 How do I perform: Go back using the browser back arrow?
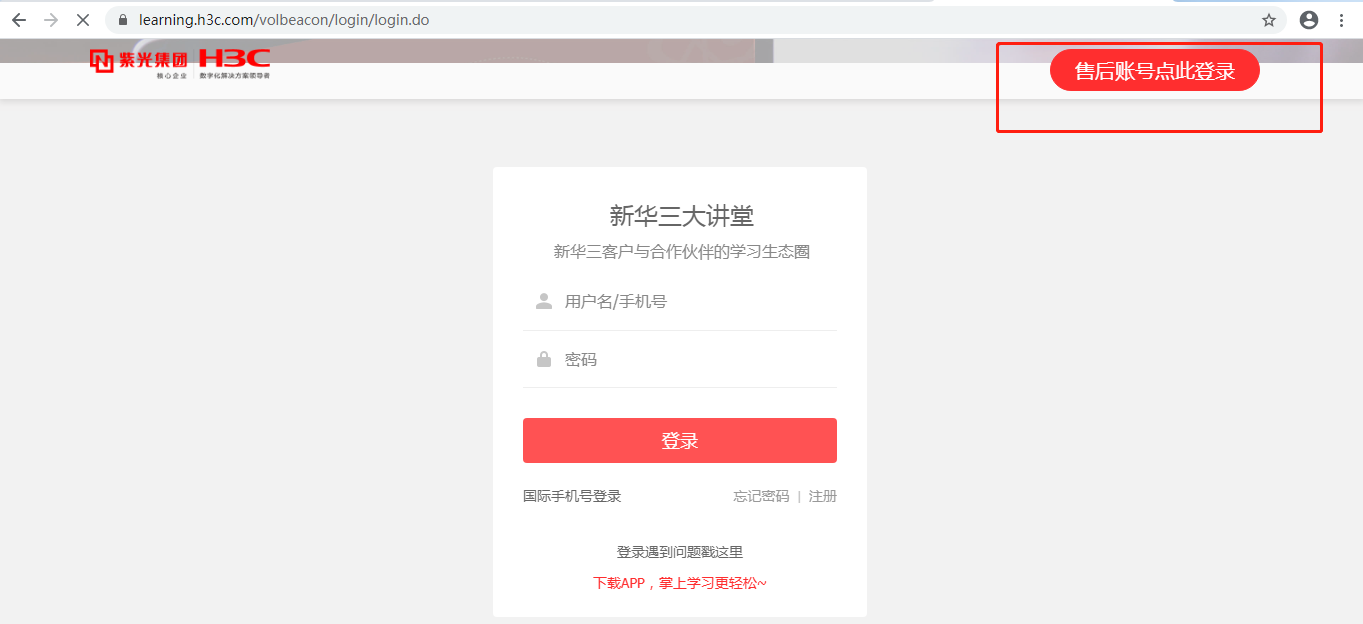[19, 20]
